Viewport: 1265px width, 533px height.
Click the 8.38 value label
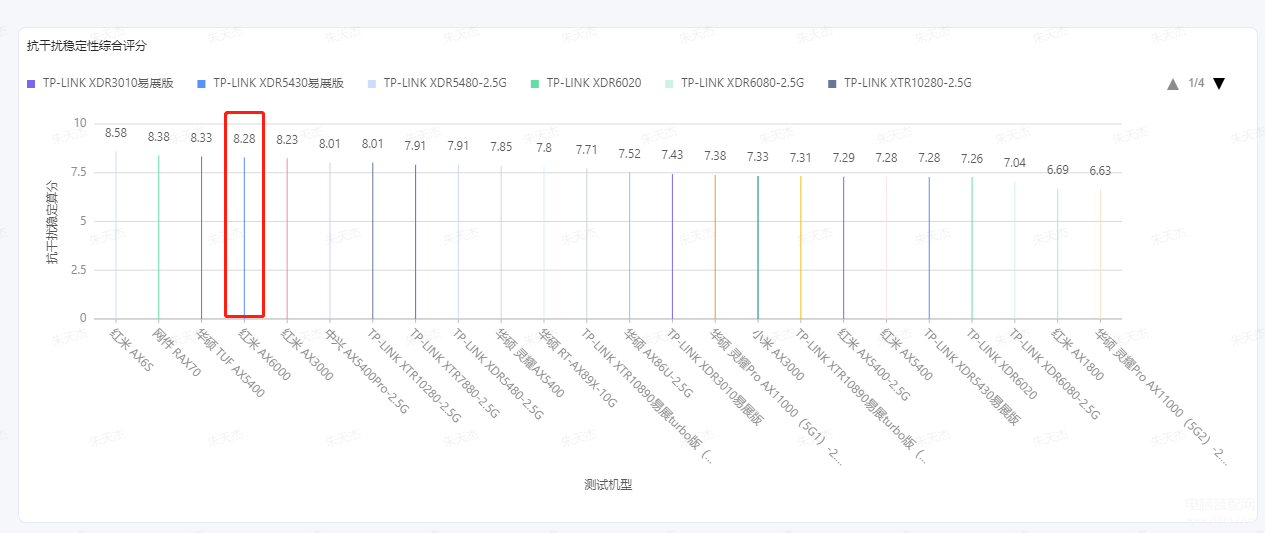click(159, 136)
